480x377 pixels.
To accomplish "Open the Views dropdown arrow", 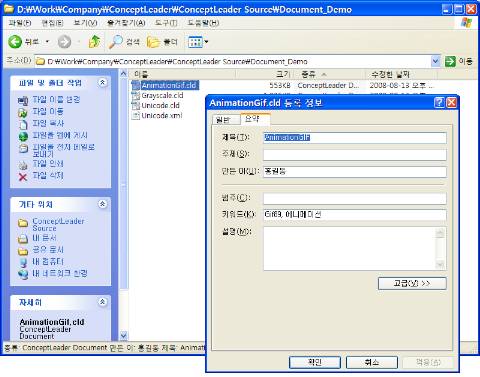I will (x=206, y=42).
